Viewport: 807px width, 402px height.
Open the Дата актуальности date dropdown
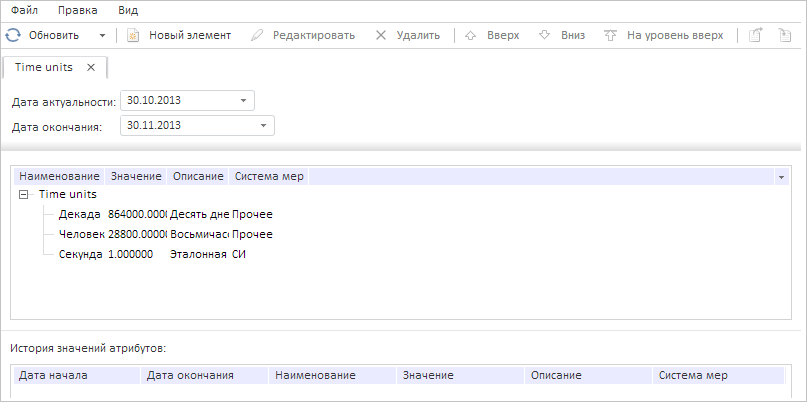pyautogui.click(x=243, y=100)
